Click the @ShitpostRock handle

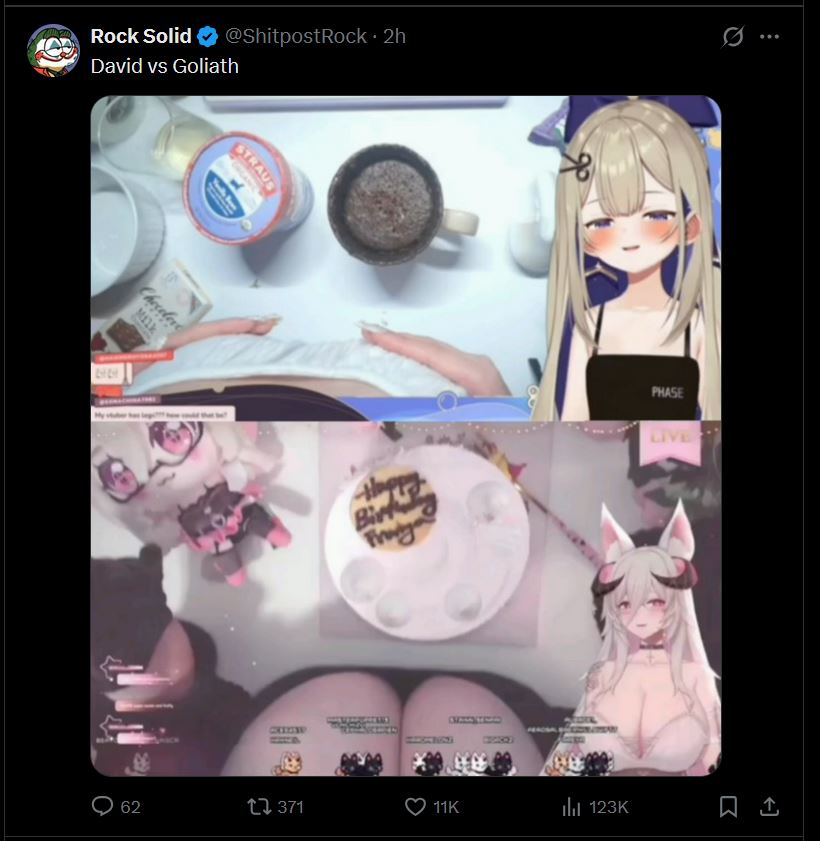pos(296,36)
